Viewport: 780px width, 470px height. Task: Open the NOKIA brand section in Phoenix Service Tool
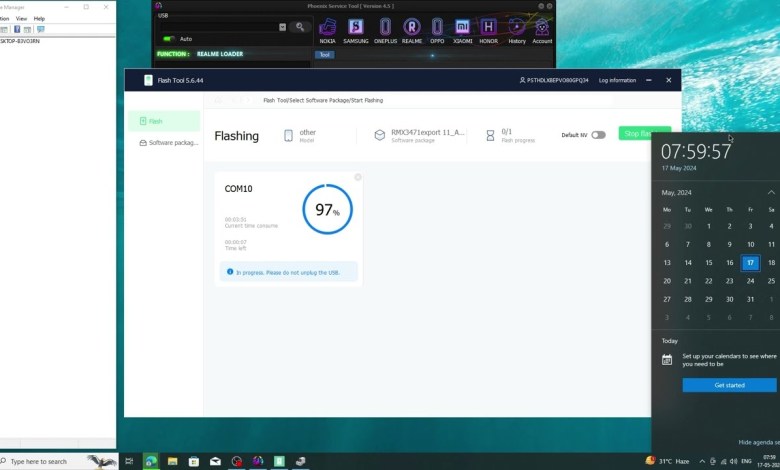point(327,30)
